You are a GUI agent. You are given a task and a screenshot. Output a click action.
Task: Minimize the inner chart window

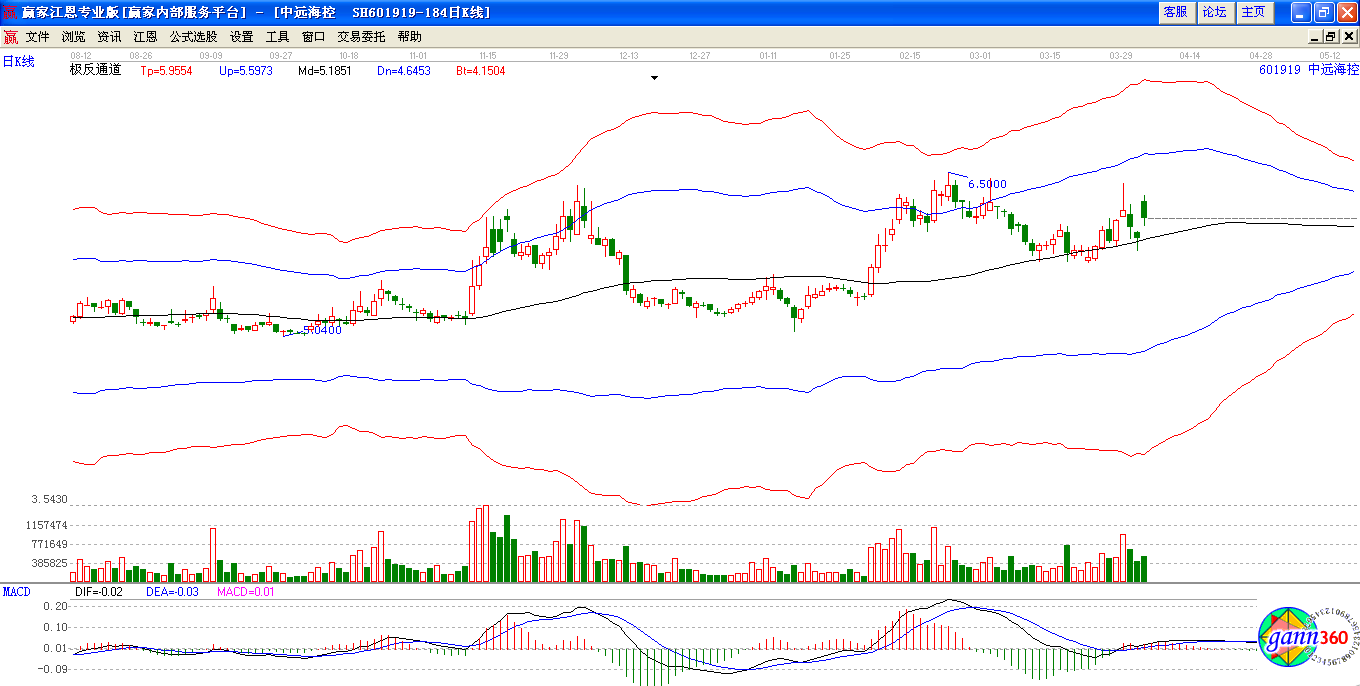pos(1315,36)
